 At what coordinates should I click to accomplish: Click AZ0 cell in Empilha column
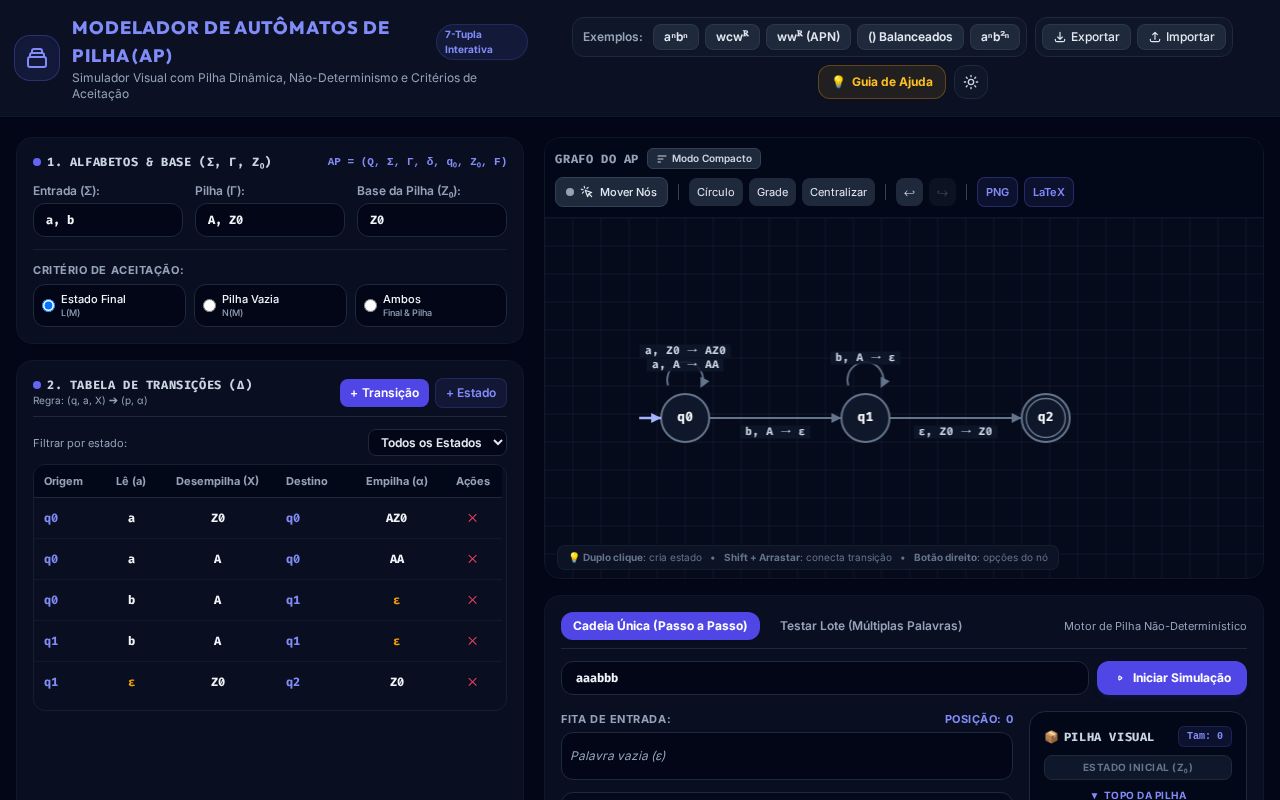coord(397,518)
